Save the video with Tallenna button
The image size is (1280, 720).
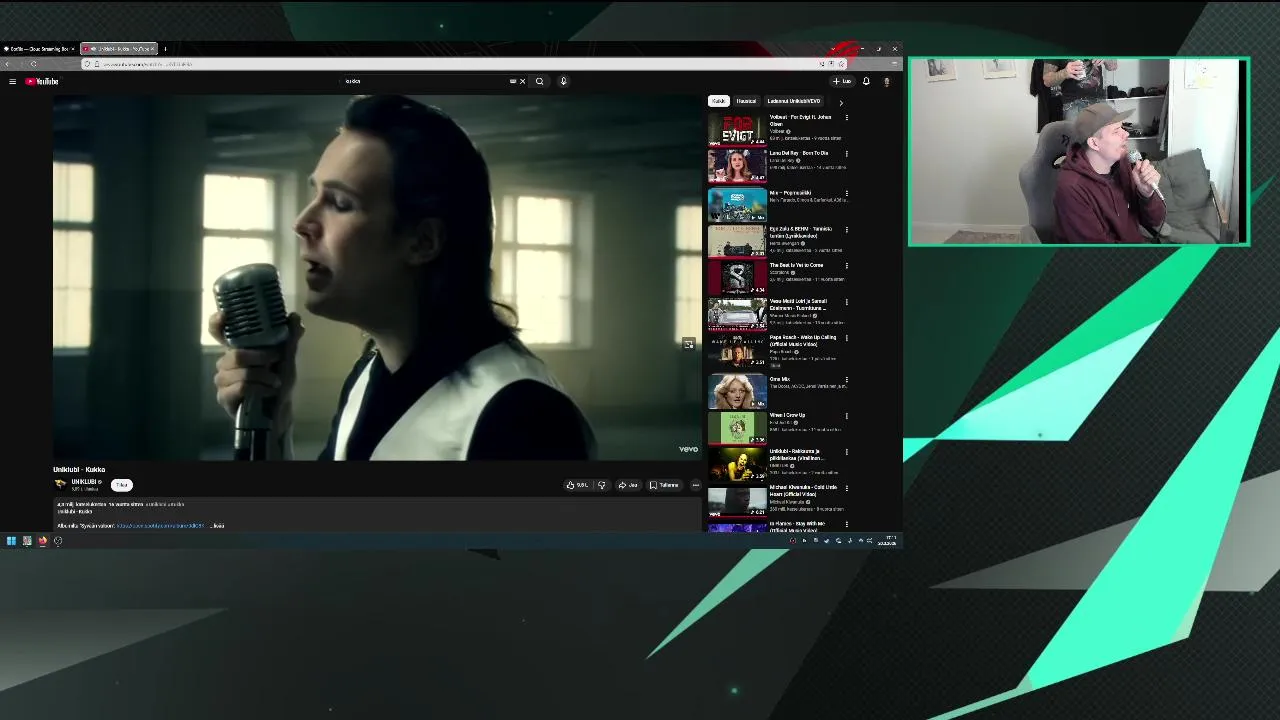pyautogui.click(x=664, y=485)
